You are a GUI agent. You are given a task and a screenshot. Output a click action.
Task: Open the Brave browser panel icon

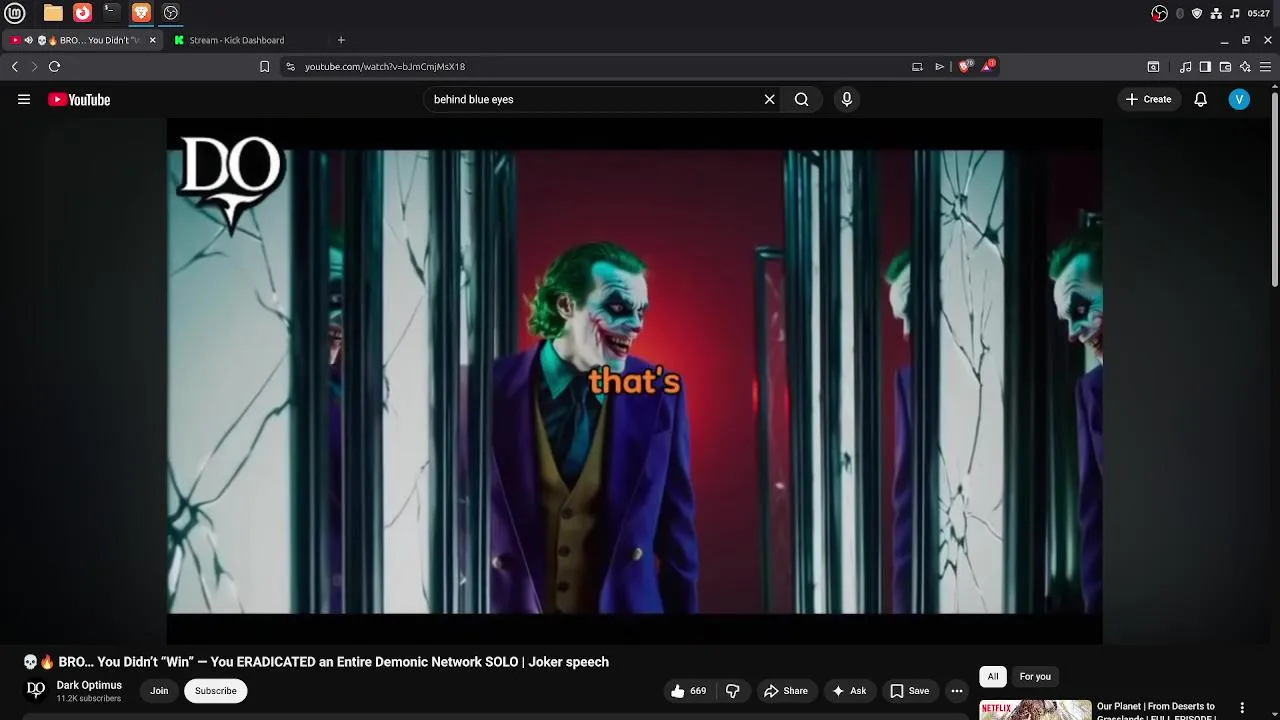pyautogui.click(x=141, y=13)
